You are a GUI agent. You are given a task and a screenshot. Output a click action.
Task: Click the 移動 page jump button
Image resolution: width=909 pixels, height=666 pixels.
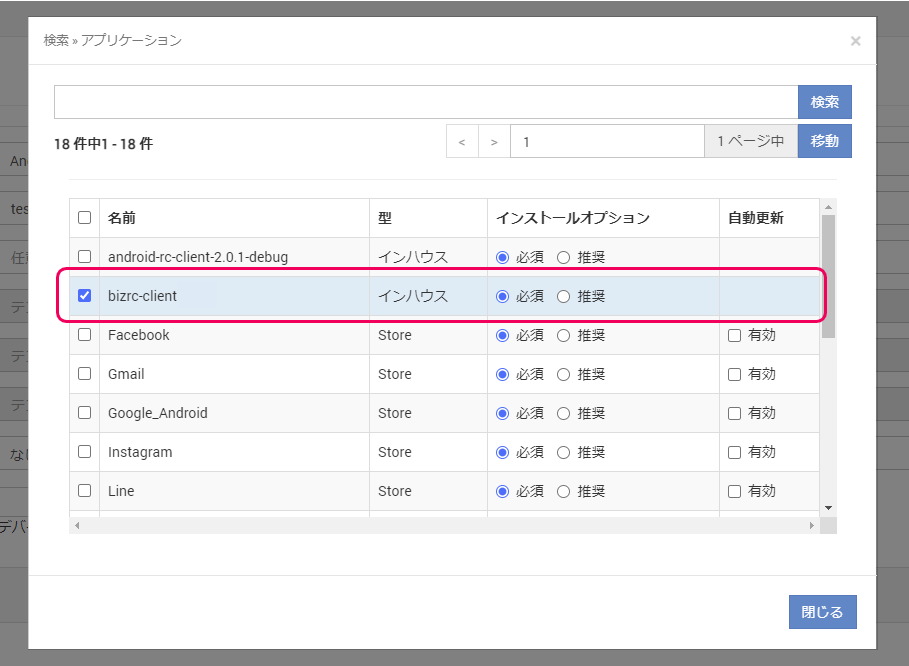click(824, 142)
